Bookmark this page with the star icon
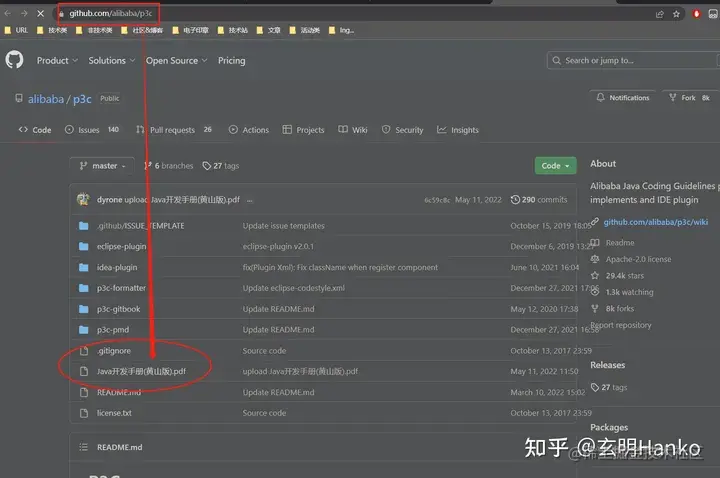This screenshot has height=478, width=720. coord(676,14)
